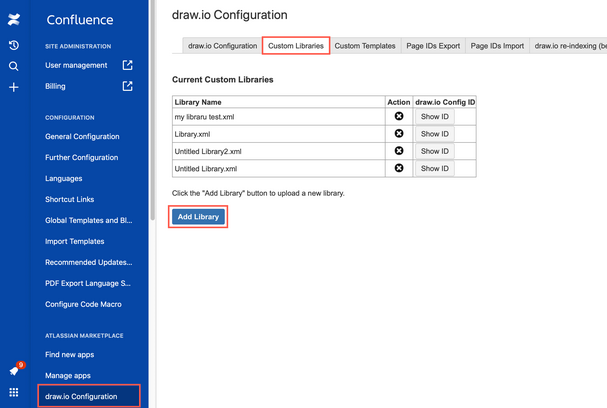This screenshot has width=607, height=408.
Task: Open the recent pages clock icon
Action: tap(14, 45)
